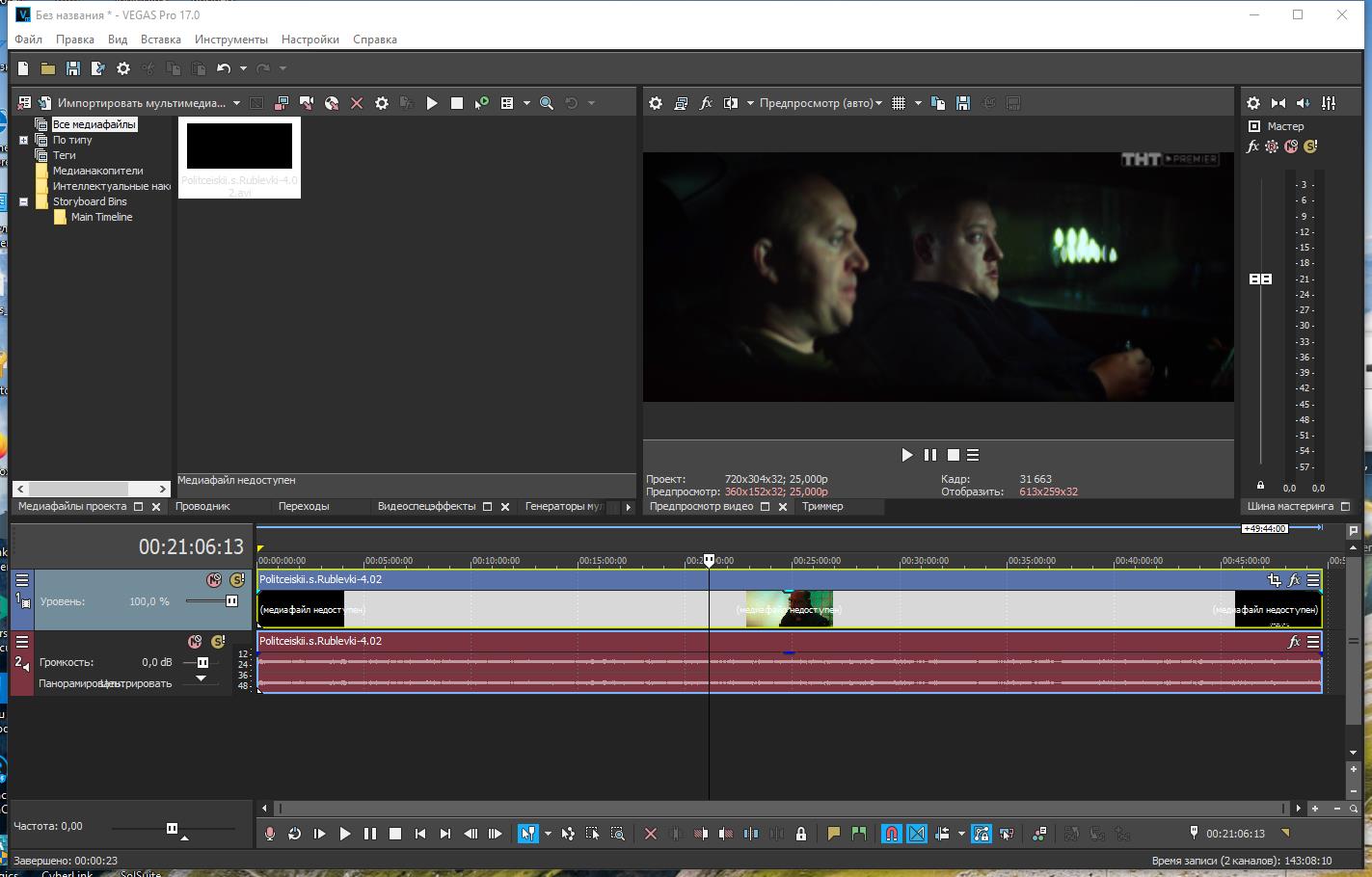The image size is (1372, 877).
Task: Insert a marker using the flag icon
Action: [x=833, y=834]
